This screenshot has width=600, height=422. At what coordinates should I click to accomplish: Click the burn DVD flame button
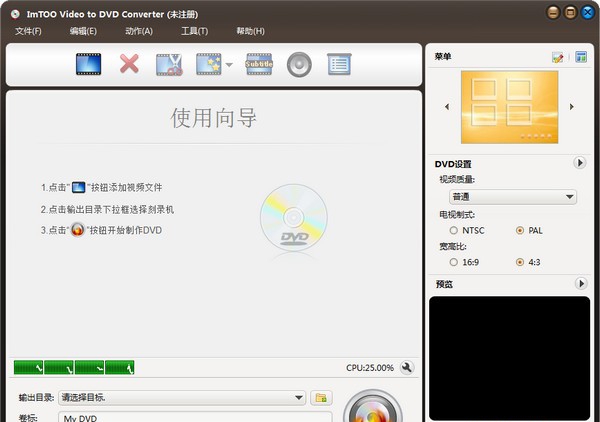coord(373,406)
